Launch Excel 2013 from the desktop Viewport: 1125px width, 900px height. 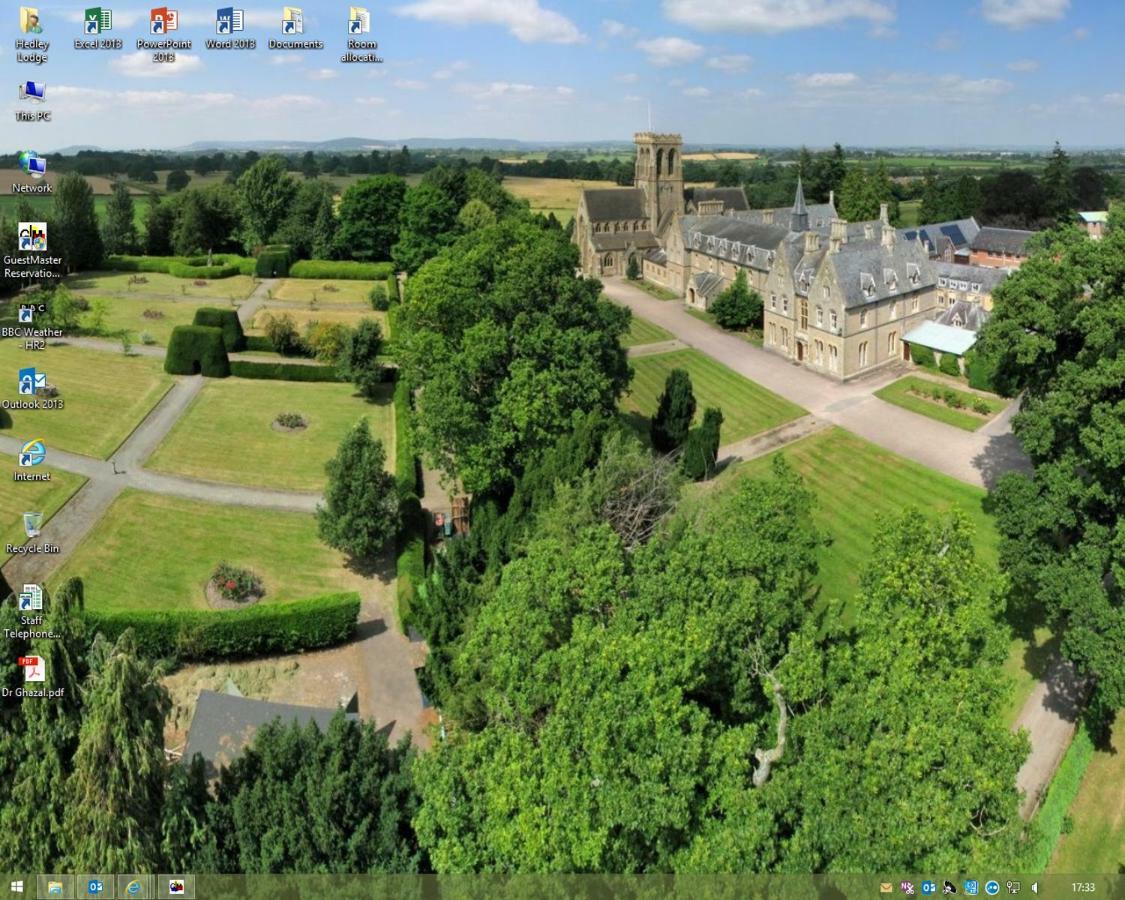coord(98,28)
